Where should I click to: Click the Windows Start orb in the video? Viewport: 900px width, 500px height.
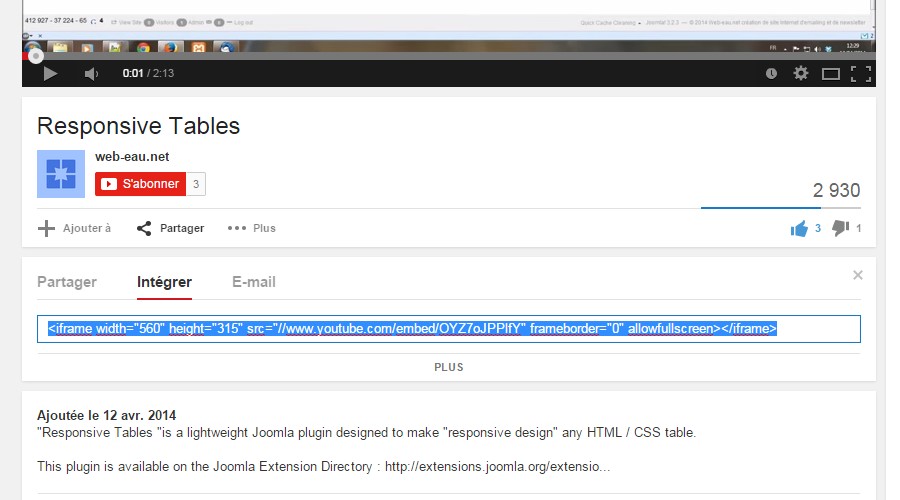pos(32,46)
